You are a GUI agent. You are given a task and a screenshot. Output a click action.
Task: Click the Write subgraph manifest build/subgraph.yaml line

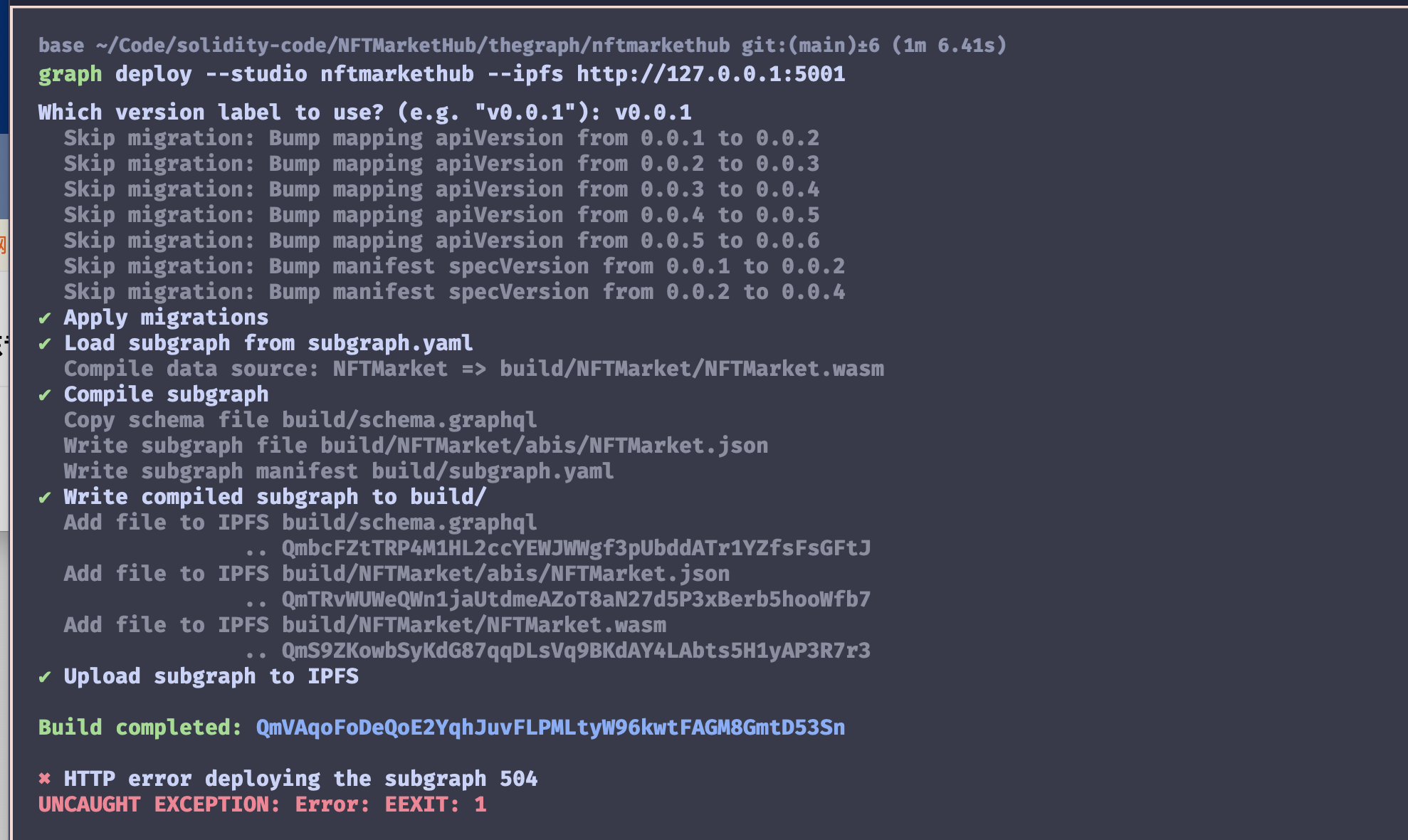[x=338, y=471]
